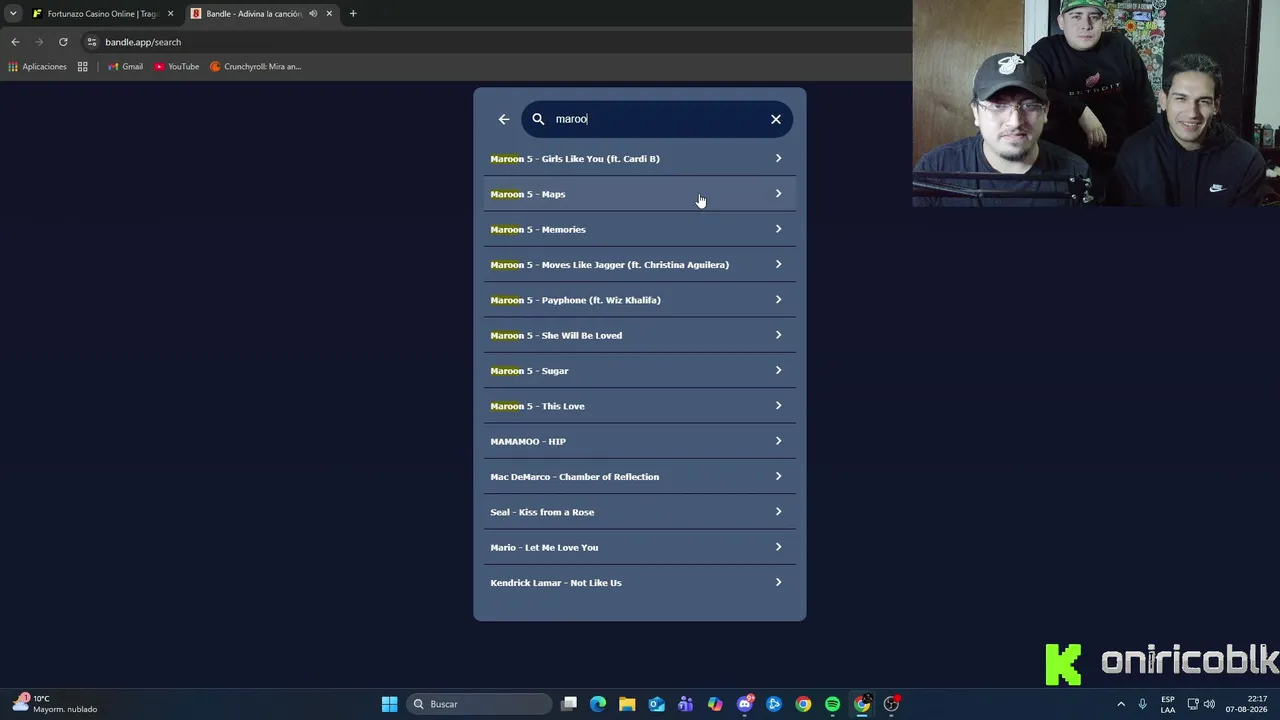
Task: Open Outlook from the taskbar
Action: click(x=656, y=704)
